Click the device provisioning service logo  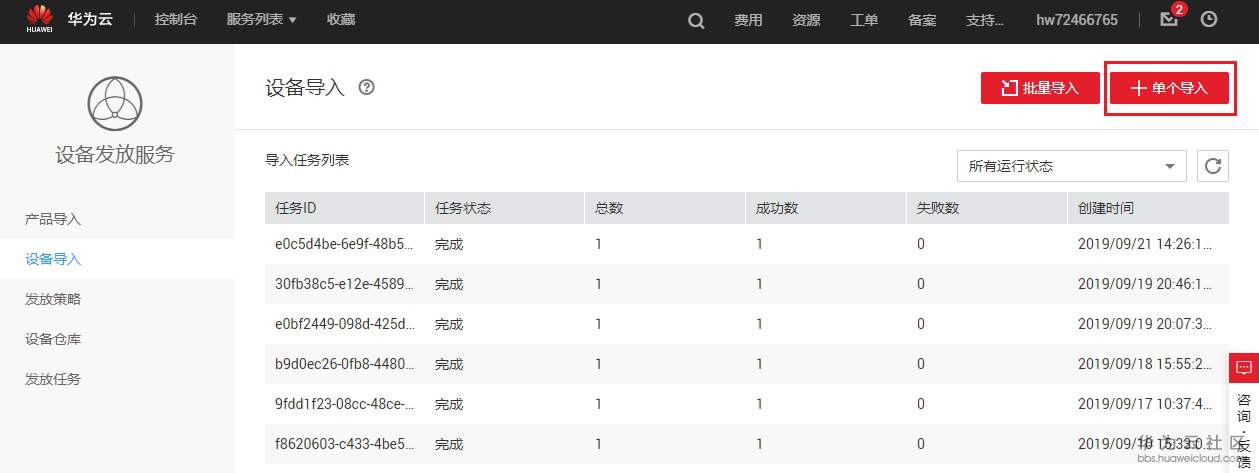(115, 104)
